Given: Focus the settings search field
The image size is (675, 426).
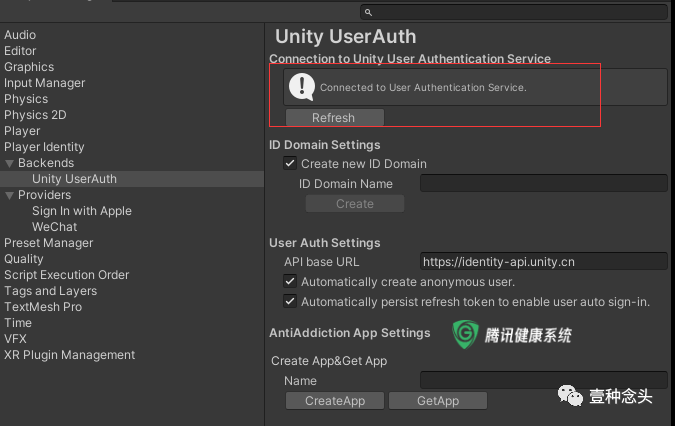Looking at the screenshot, I should pos(514,12).
